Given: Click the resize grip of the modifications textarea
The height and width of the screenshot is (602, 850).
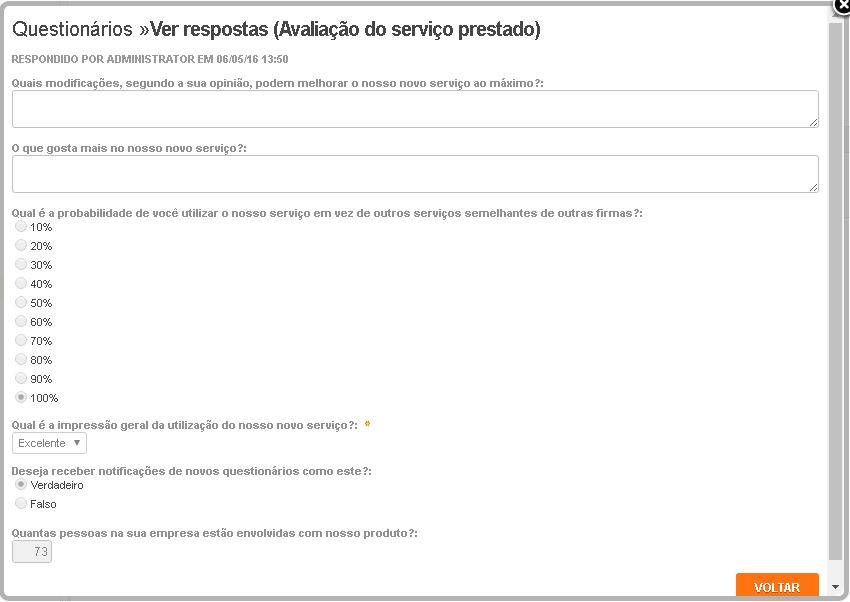Looking at the screenshot, I should tap(814, 123).
